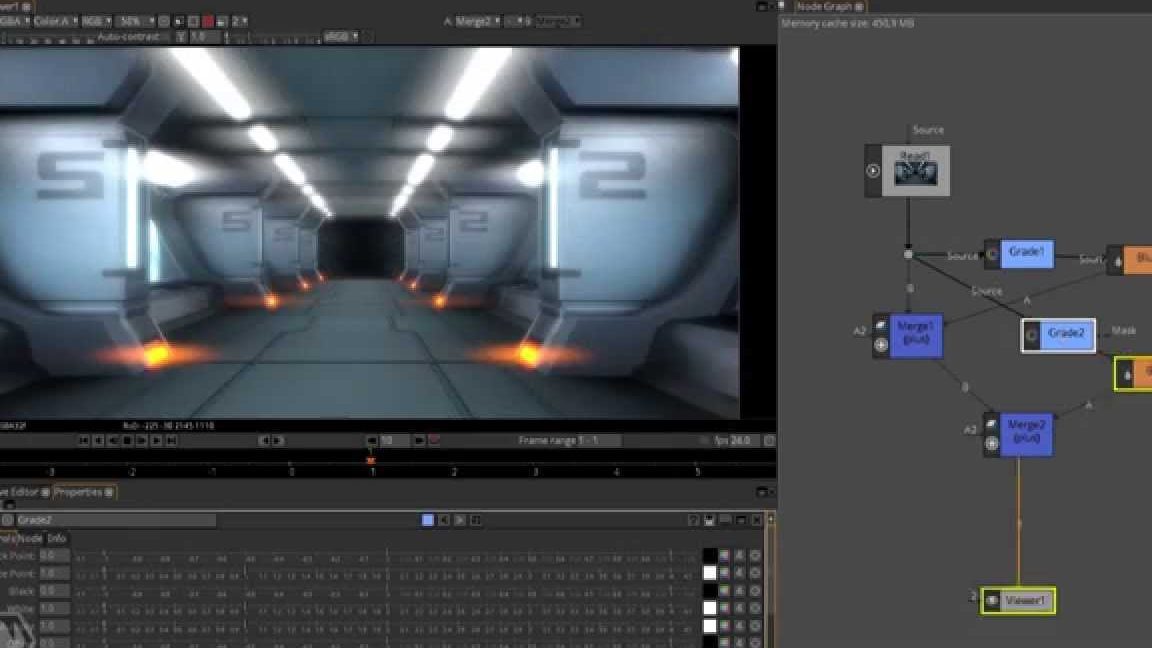
Task: Select the Viewer1 node
Action: point(1020,599)
